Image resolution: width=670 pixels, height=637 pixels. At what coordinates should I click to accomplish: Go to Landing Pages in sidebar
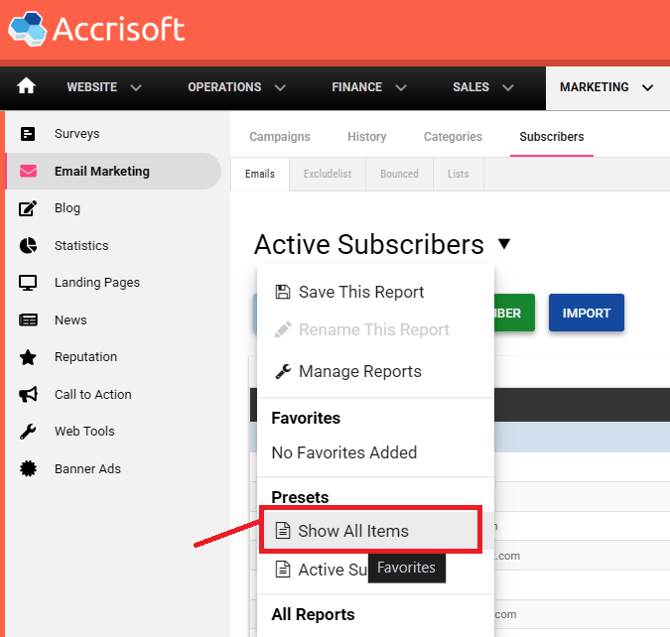click(x=96, y=283)
